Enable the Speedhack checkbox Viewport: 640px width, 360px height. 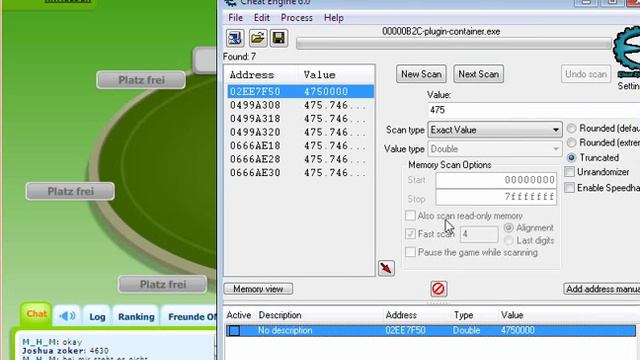[x=570, y=188]
